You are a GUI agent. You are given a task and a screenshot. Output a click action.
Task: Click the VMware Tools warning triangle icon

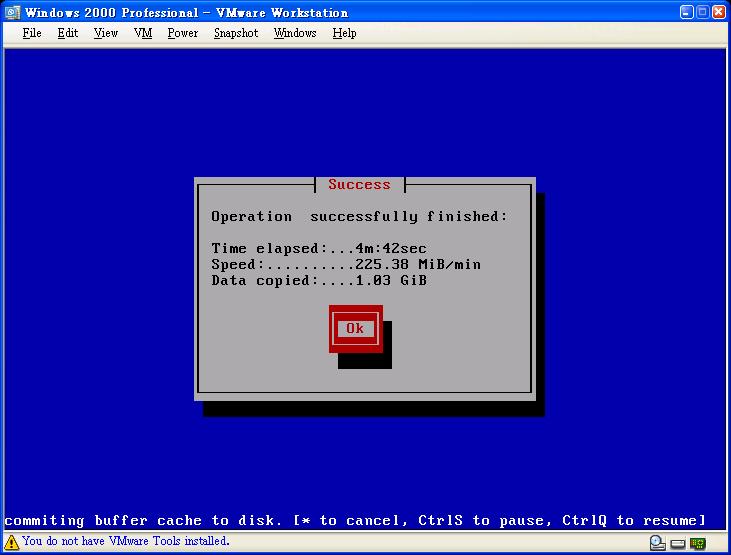coord(11,542)
